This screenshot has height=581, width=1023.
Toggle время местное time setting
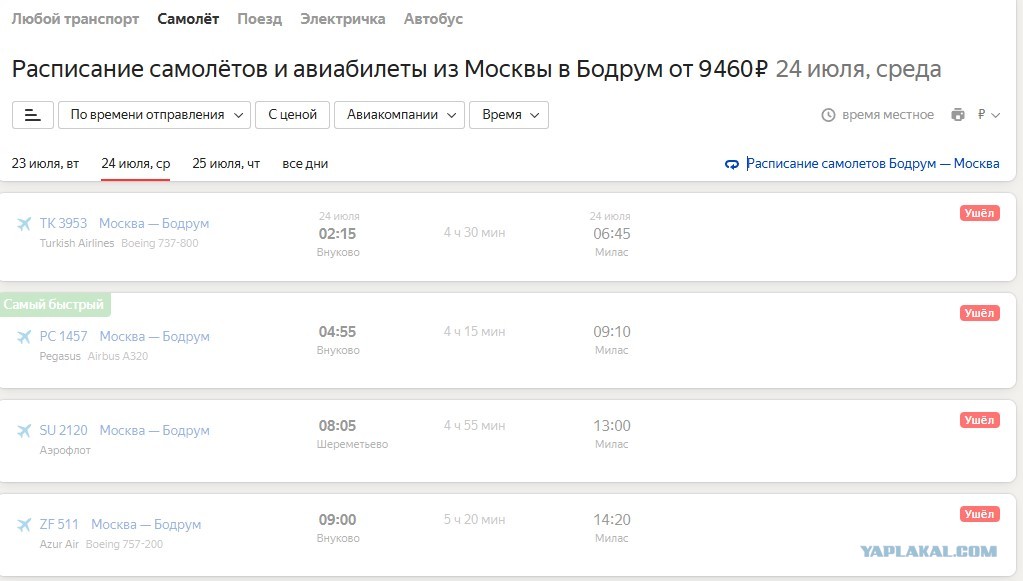(877, 115)
